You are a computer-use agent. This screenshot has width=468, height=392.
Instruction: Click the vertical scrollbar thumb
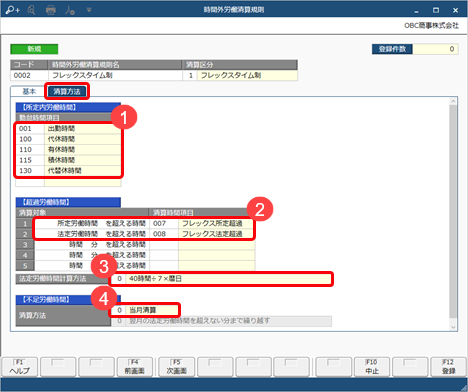point(453,212)
